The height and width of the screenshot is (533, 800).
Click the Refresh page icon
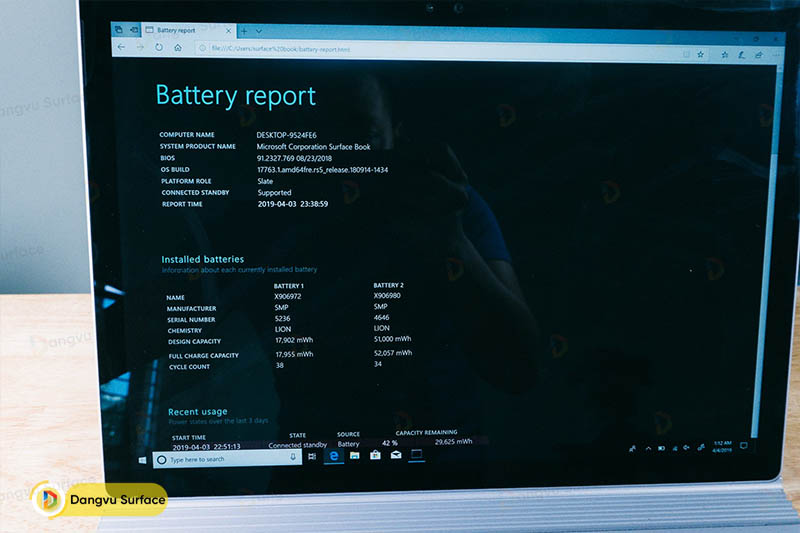pos(159,47)
